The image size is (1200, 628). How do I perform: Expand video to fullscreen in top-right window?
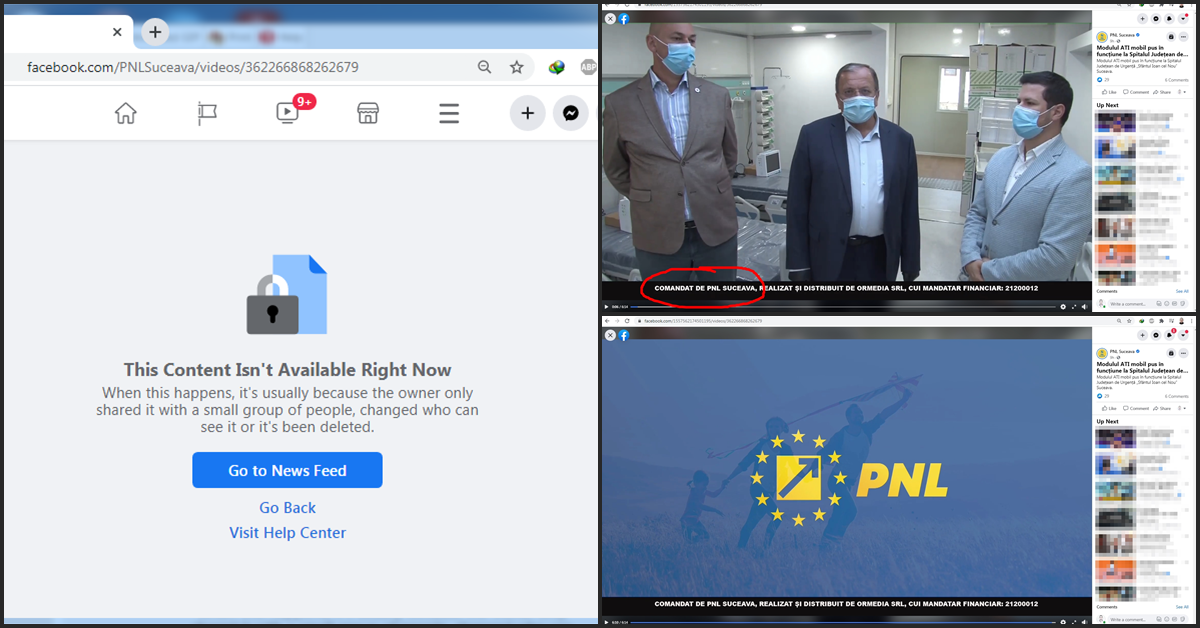[x=1074, y=307]
